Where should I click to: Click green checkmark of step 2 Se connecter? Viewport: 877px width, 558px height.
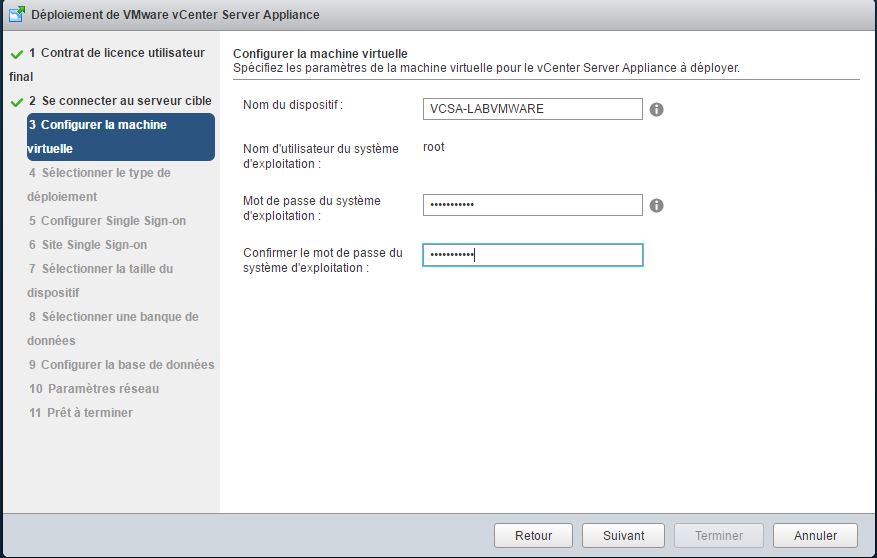[x=17, y=102]
